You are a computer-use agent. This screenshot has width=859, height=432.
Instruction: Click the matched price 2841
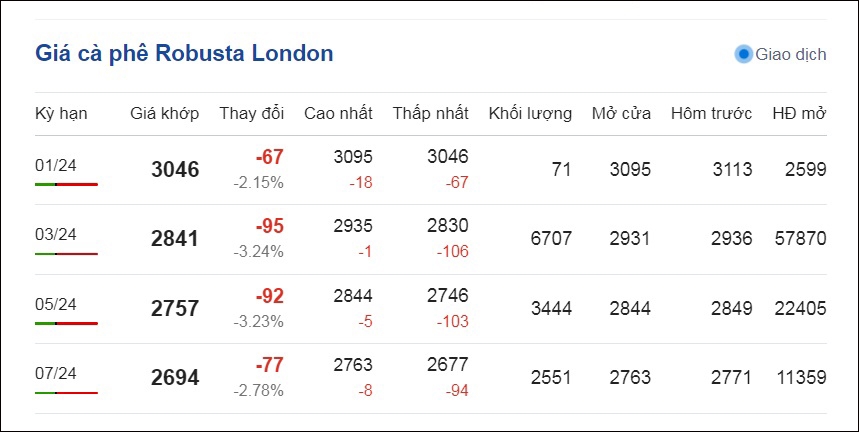point(175,239)
